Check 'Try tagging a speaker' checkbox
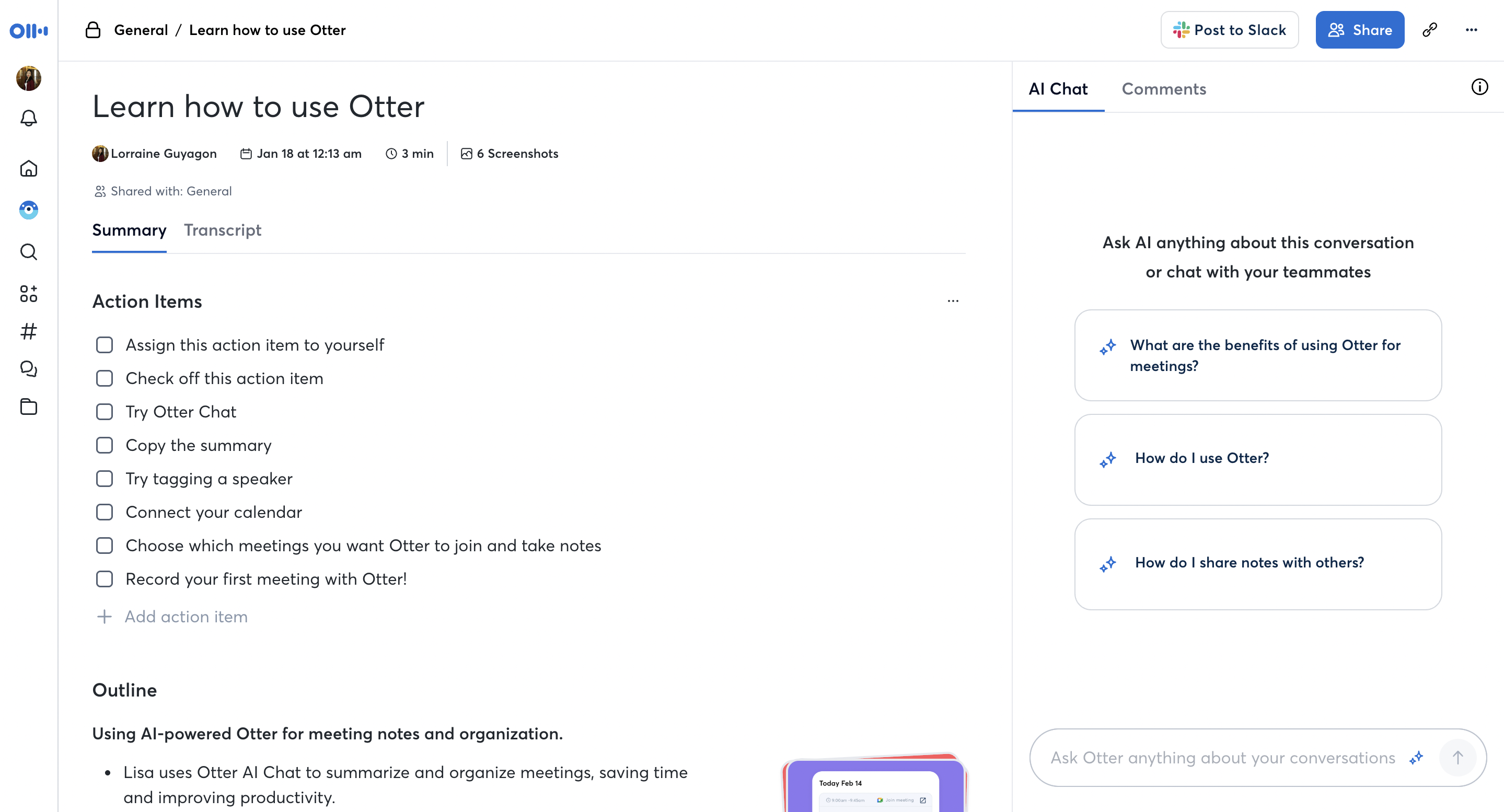Image resolution: width=1504 pixels, height=812 pixels. tap(105, 479)
